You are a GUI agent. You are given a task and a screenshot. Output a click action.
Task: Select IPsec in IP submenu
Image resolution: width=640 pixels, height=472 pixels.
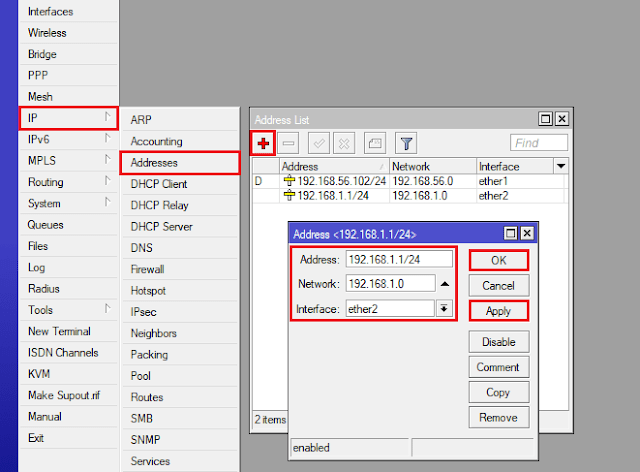(180, 312)
